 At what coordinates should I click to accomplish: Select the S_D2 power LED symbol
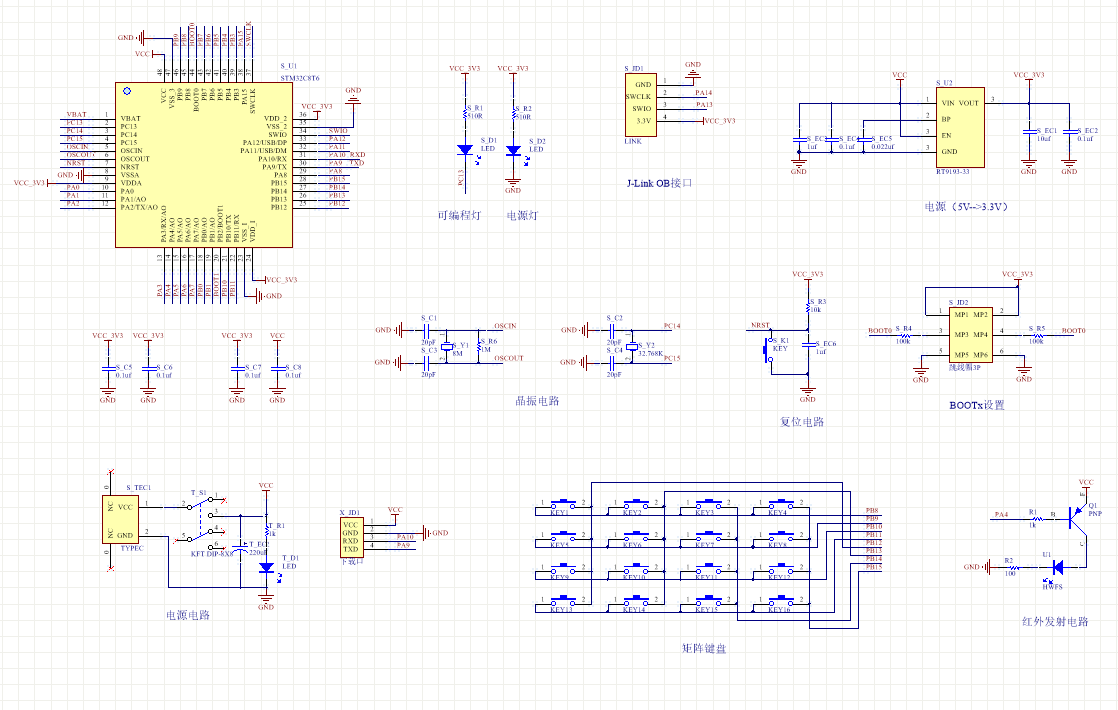pyautogui.click(x=513, y=150)
